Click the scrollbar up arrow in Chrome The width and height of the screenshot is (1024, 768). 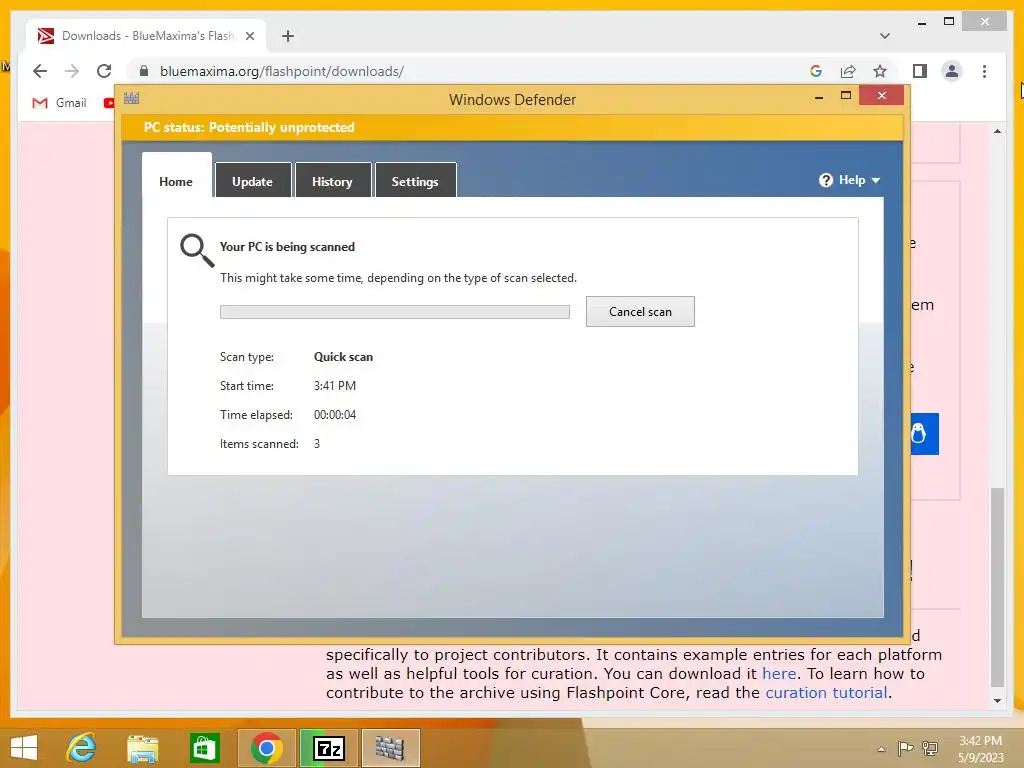[x=997, y=131]
